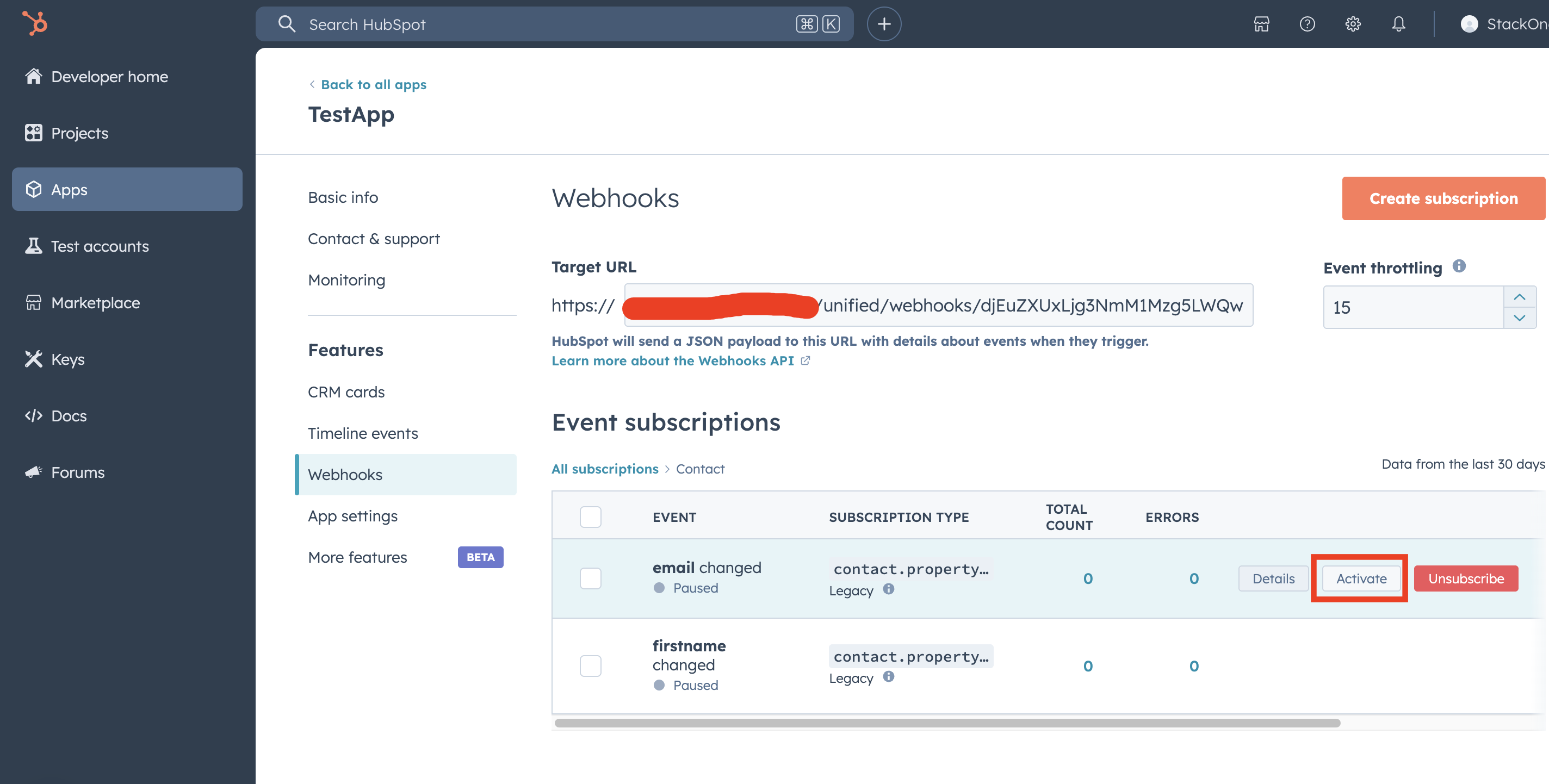Click the HubSpot sprocket logo
Image resolution: width=1549 pixels, height=784 pixels.
pyautogui.click(x=35, y=23)
